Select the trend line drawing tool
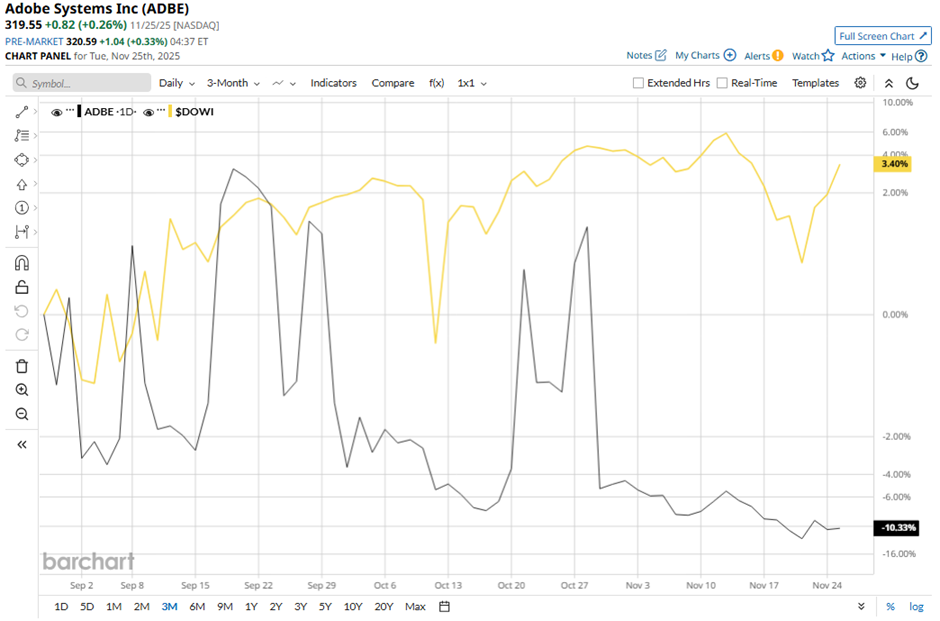Viewport: 940px width, 621px height. tap(22, 112)
